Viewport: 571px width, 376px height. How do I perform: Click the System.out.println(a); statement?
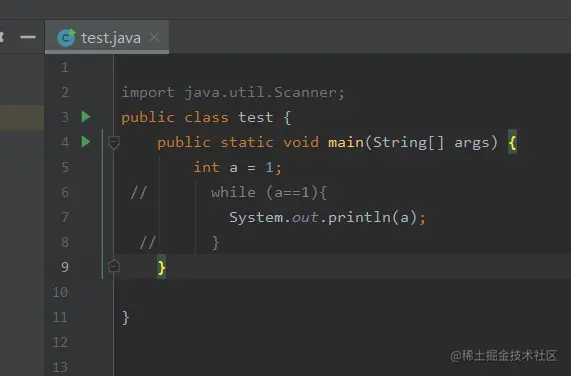(x=327, y=217)
